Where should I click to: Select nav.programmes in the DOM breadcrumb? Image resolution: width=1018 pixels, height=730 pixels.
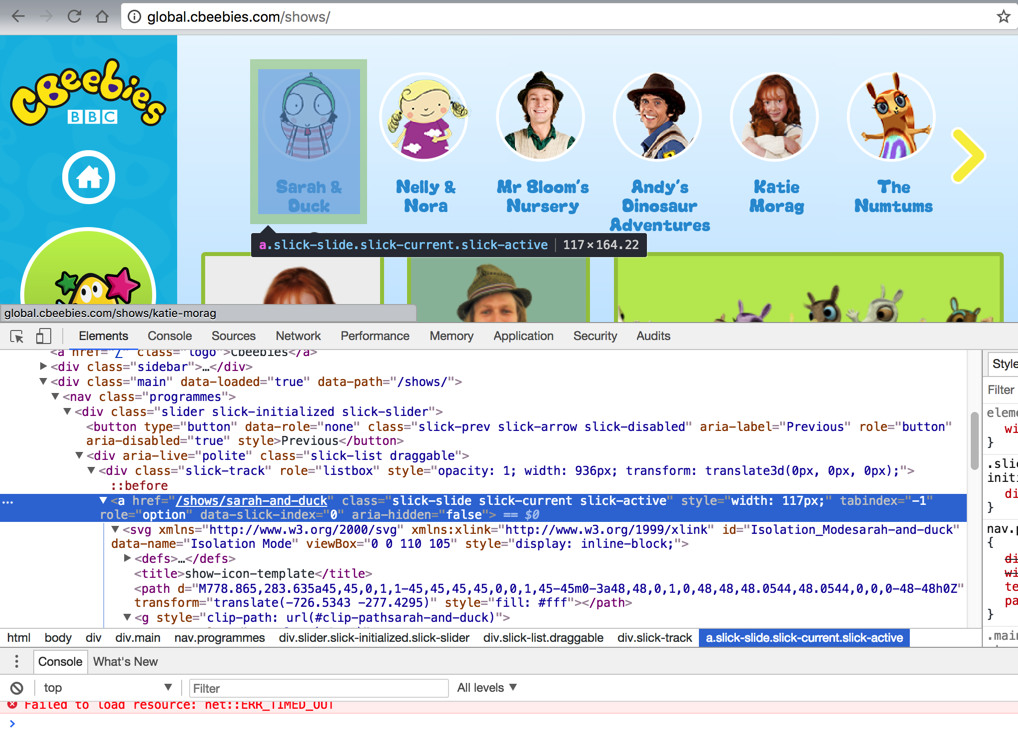[x=219, y=638]
